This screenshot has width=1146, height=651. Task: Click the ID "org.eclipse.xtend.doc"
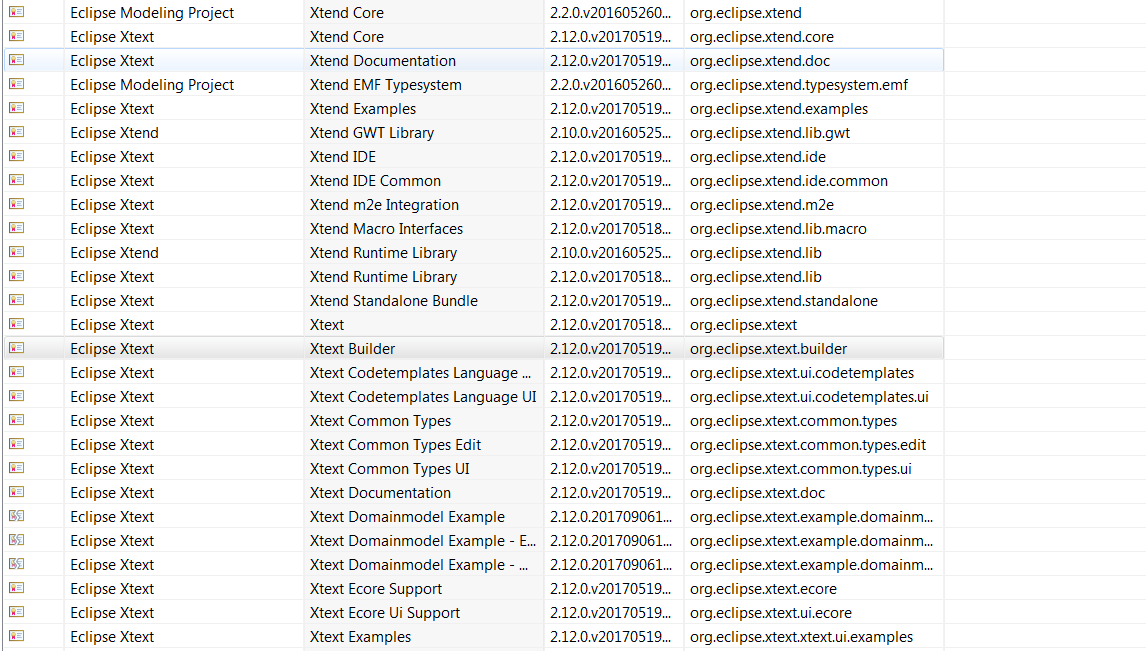759,61
